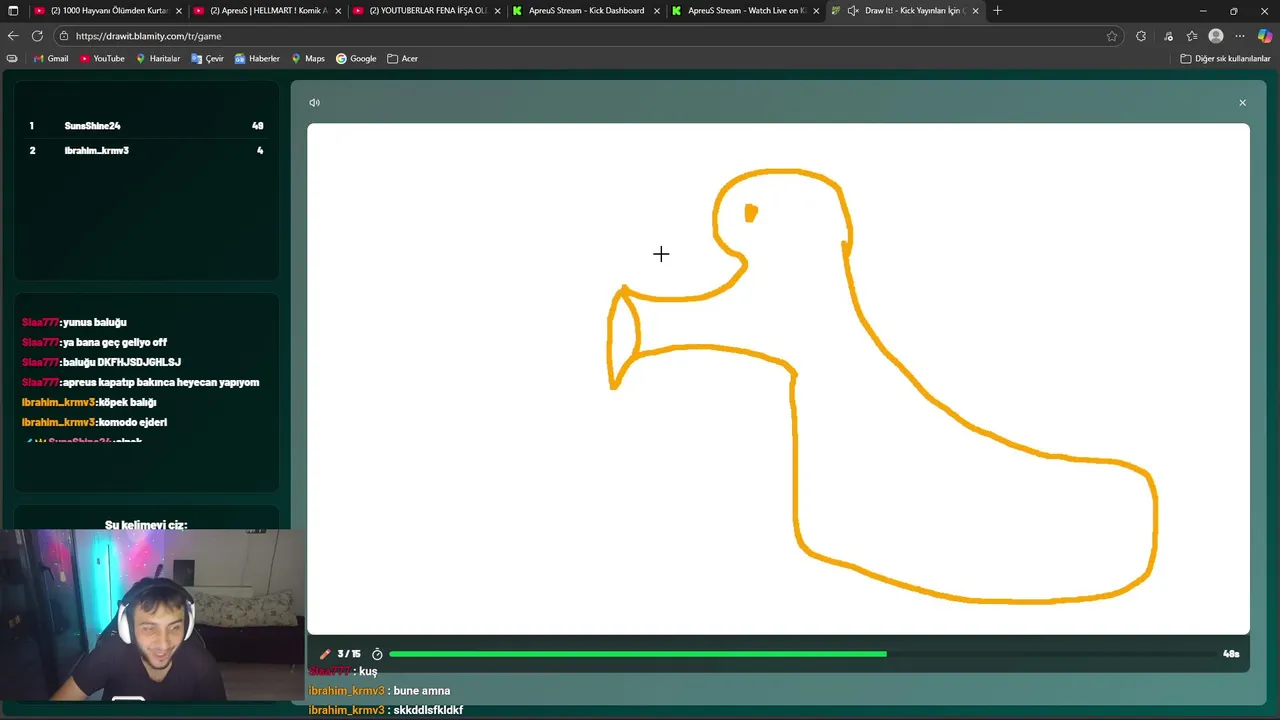Open the tab actions menu at far left

13,11
